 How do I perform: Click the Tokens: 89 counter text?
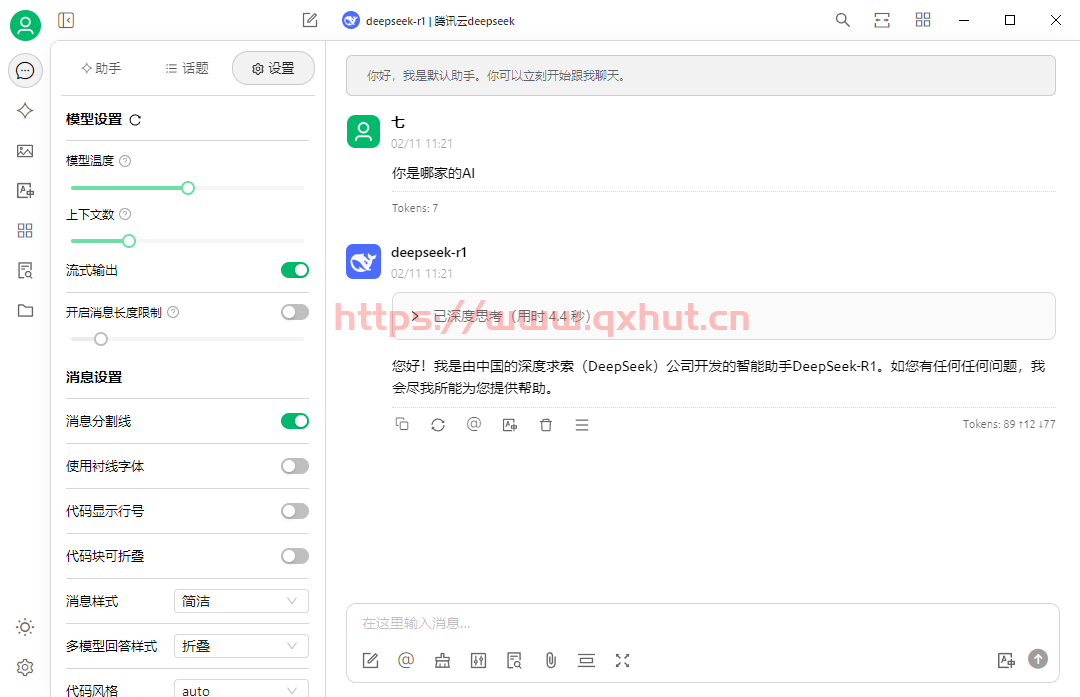click(1009, 424)
